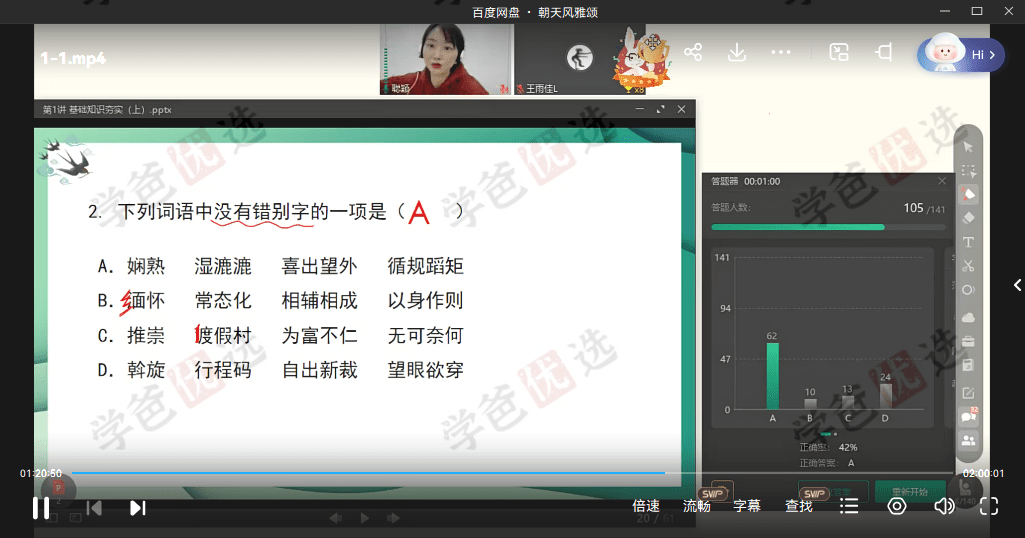Click the word 行程码 in option D

[223, 370]
